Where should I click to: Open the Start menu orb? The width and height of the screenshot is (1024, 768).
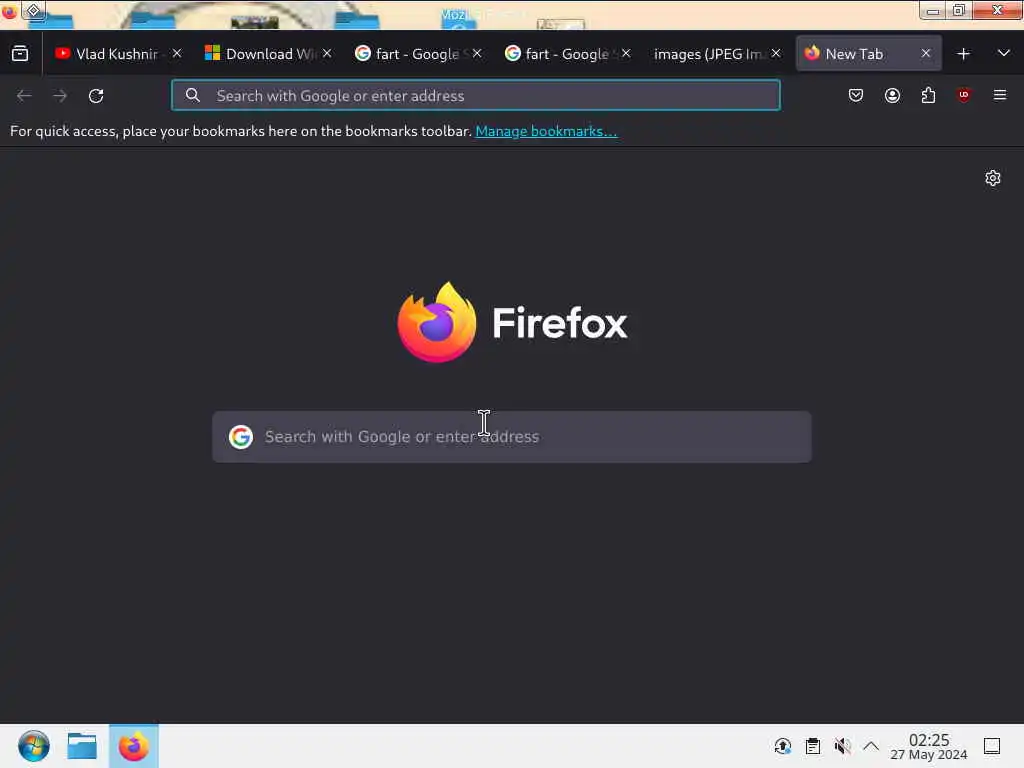coord(33,746)
